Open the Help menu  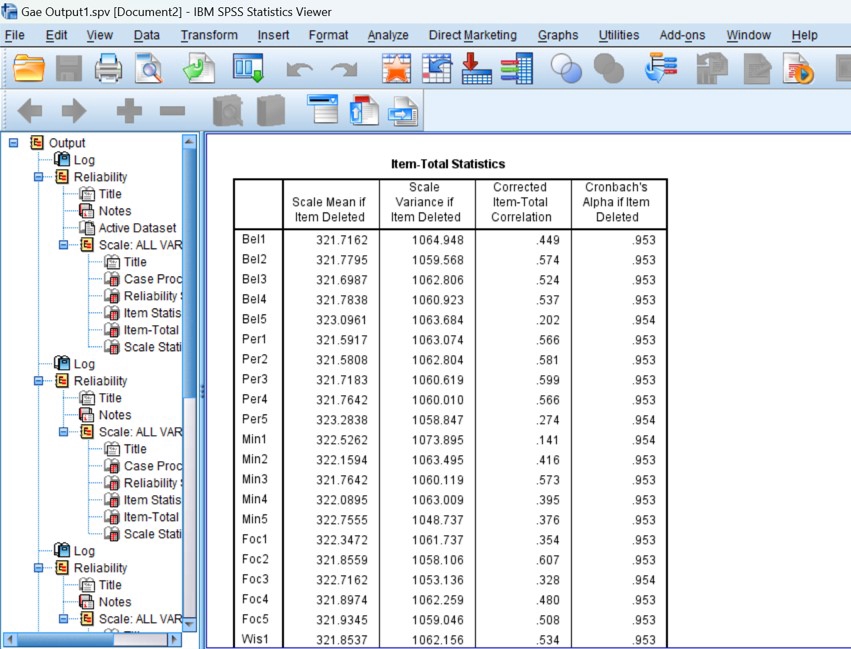coord(804,35)
